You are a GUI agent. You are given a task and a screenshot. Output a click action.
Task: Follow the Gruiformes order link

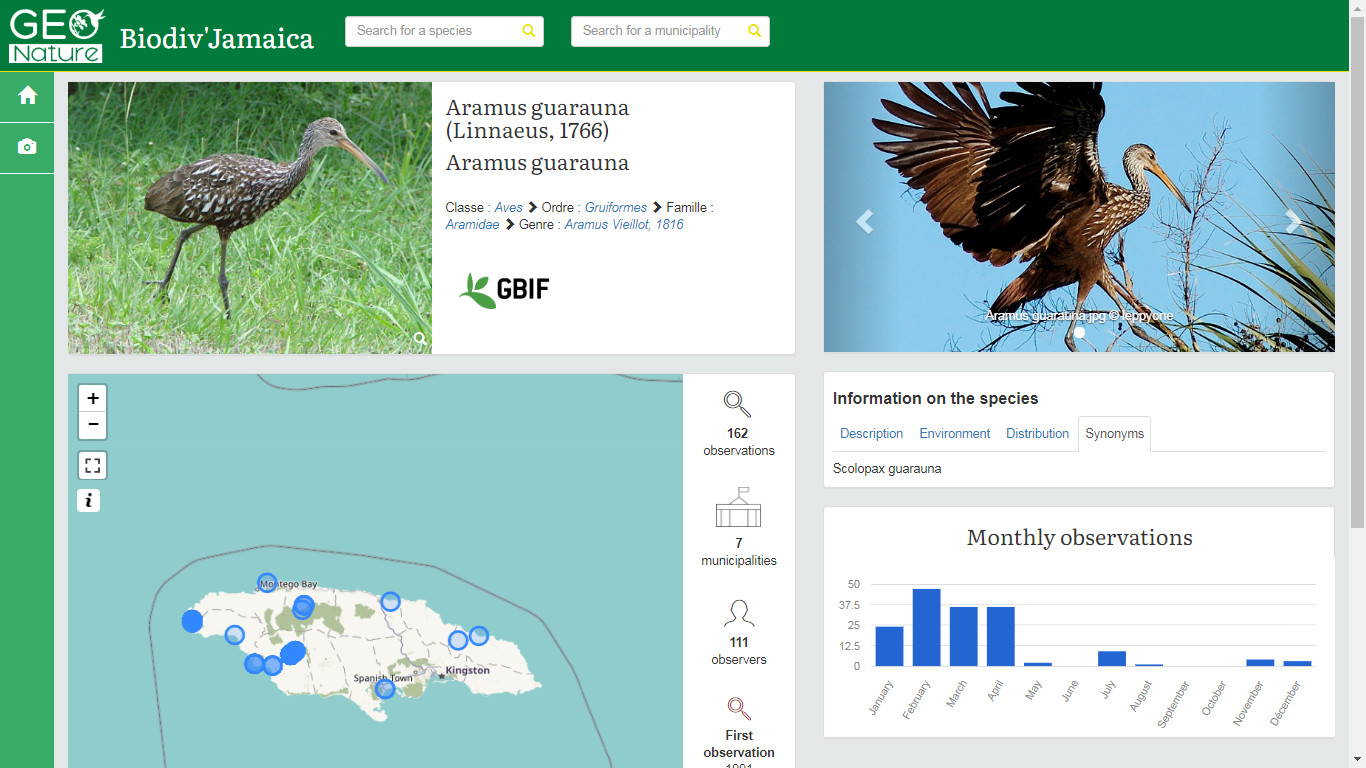[616, 208]
